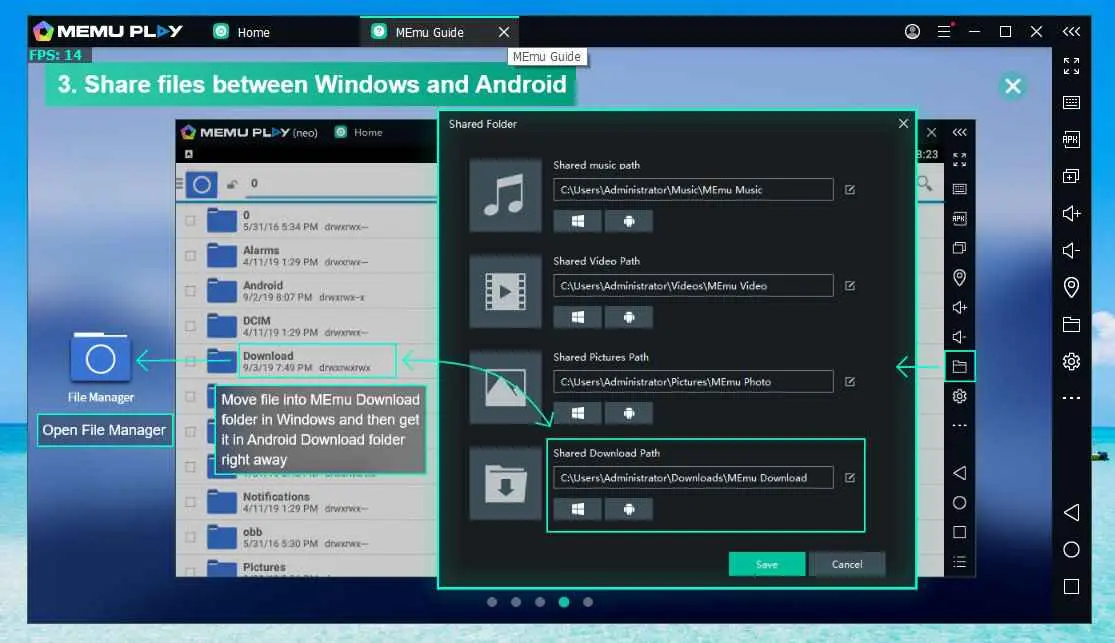
Task: Open the Windows folder for Shared music path
Action: click(577, 221)
